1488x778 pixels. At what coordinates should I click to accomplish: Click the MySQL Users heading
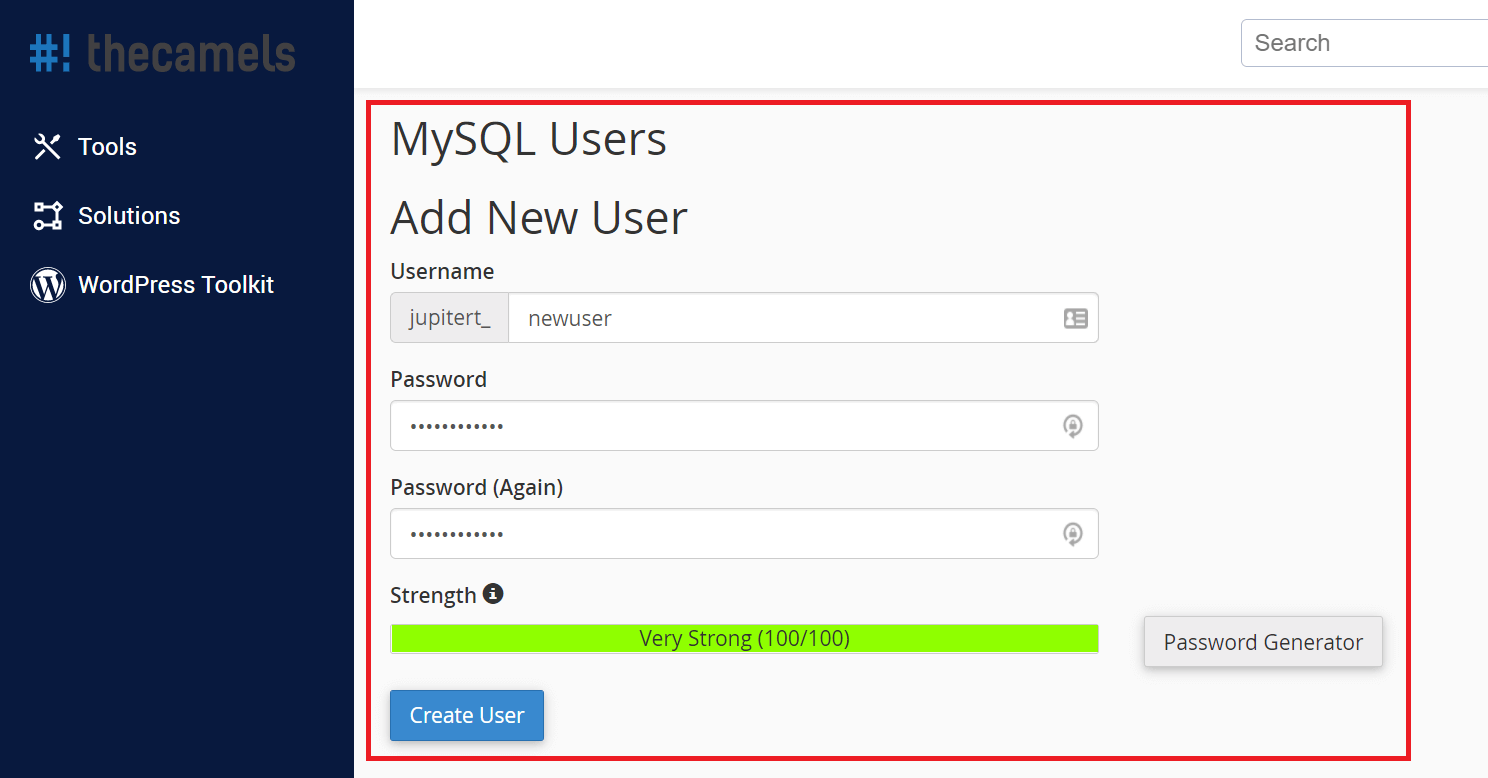[x=528, y=139]
